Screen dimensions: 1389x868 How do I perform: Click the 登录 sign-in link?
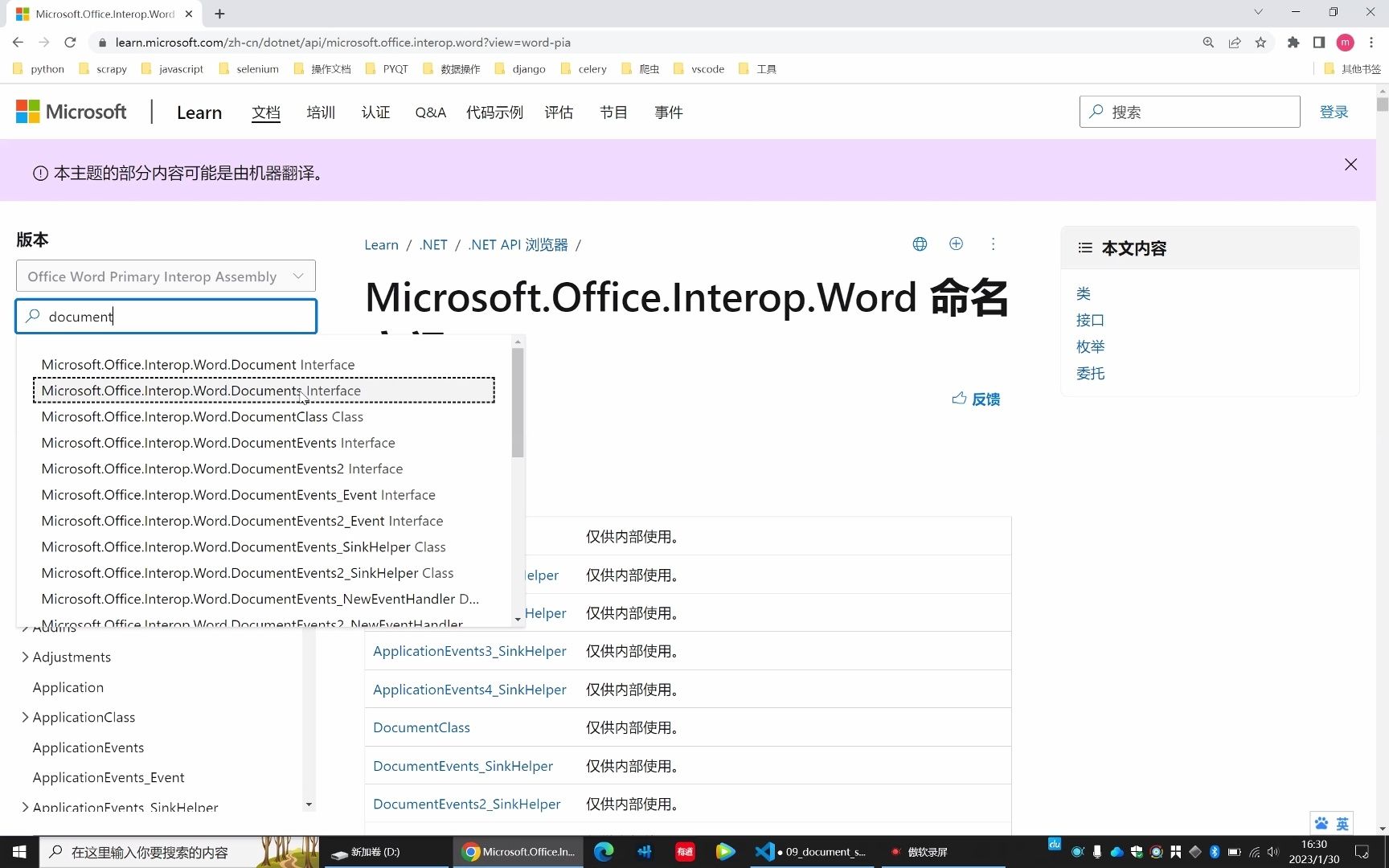click(1334, 112)
